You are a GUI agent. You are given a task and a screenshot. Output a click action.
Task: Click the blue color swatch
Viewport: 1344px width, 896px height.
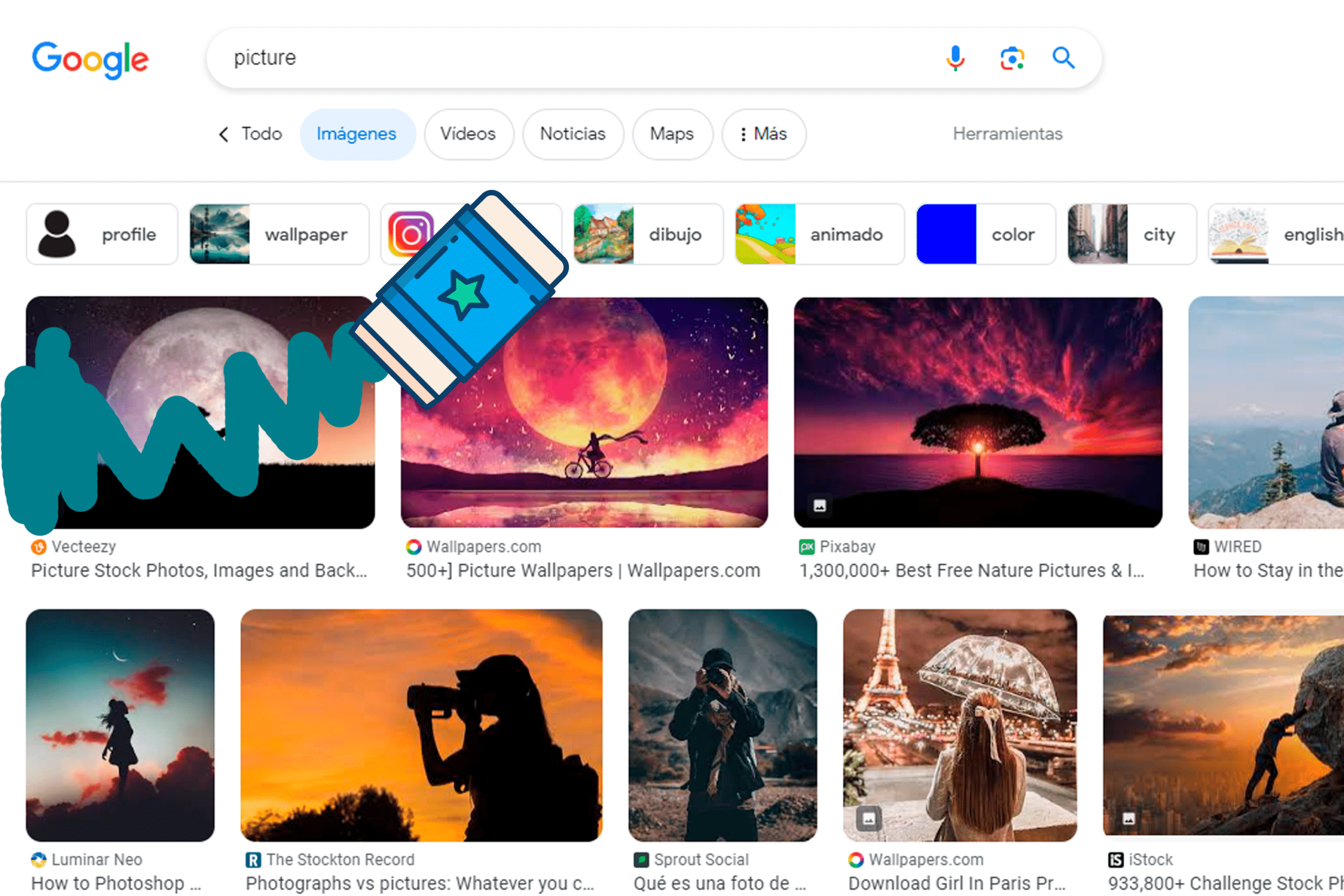click(x=946, y=234)
